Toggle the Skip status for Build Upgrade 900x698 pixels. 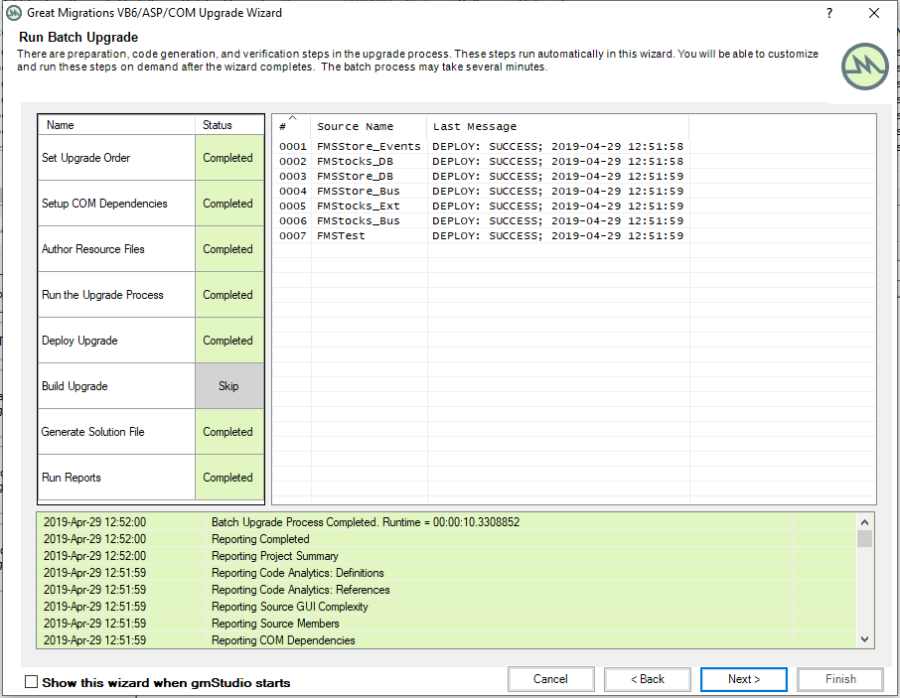pyautogui.click(x=229, y=386)
